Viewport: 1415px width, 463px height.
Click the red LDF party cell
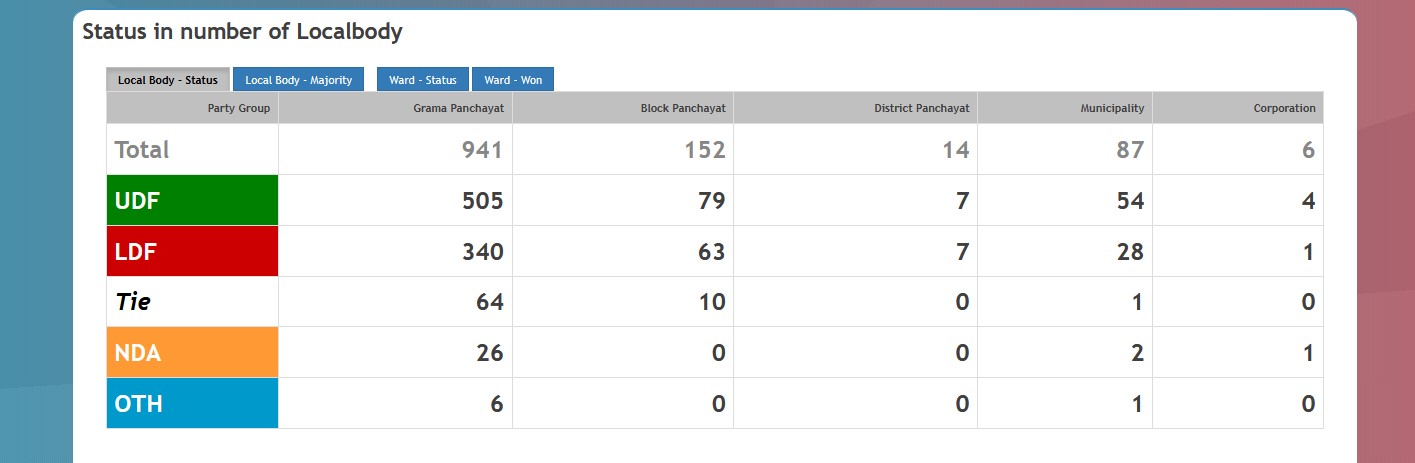coord(192,251)
